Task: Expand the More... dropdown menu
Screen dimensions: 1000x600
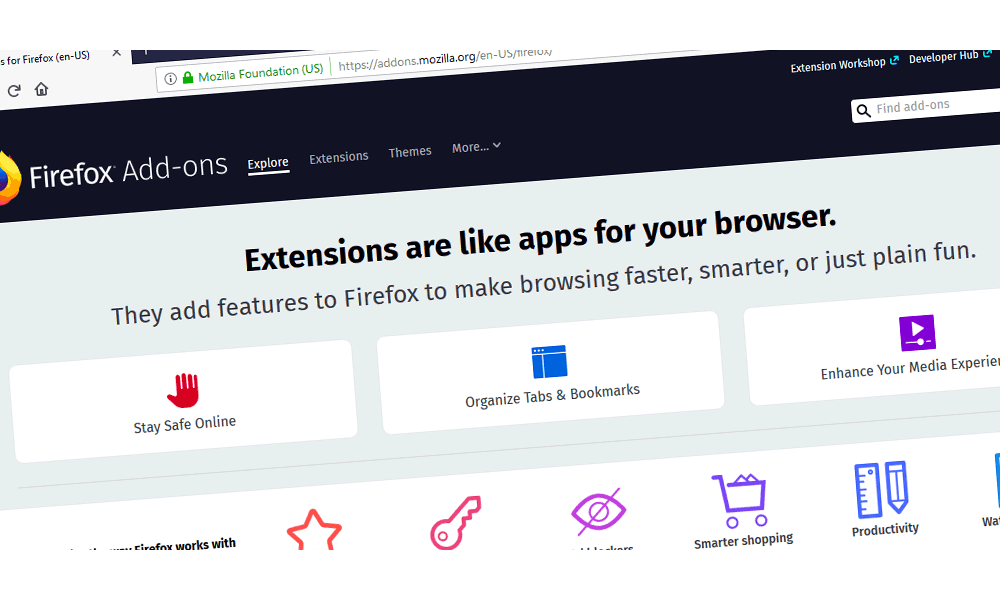Action: pyautogui.click(x=476, y=146)
